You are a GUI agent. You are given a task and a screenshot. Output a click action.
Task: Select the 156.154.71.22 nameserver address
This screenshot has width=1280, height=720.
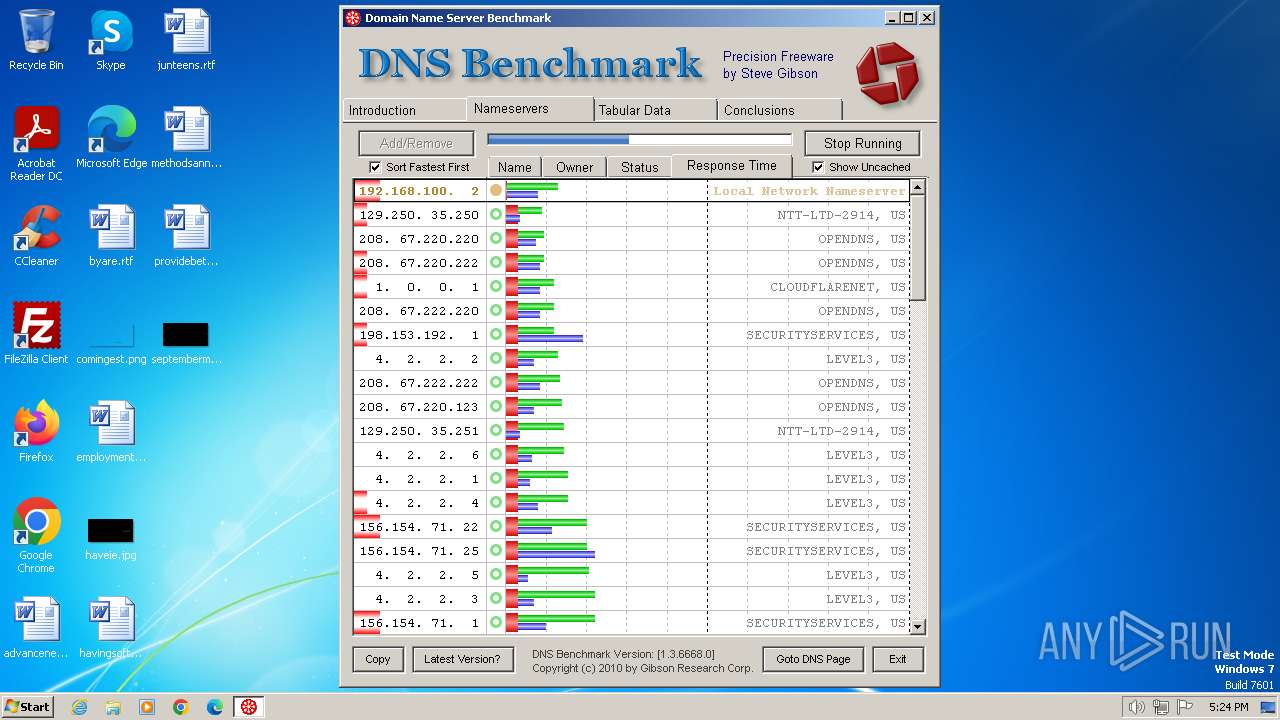coord(419,527)
